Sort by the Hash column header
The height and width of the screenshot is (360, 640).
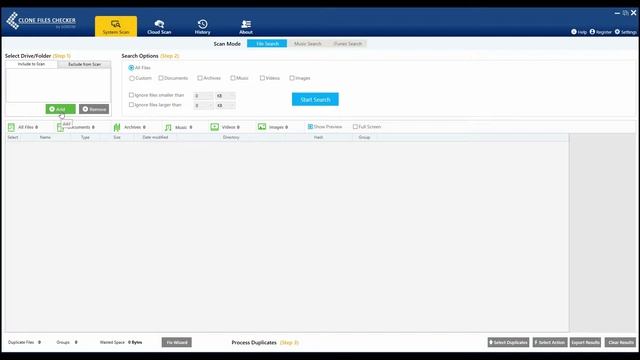pyautogui.click(x=318, y=138)
